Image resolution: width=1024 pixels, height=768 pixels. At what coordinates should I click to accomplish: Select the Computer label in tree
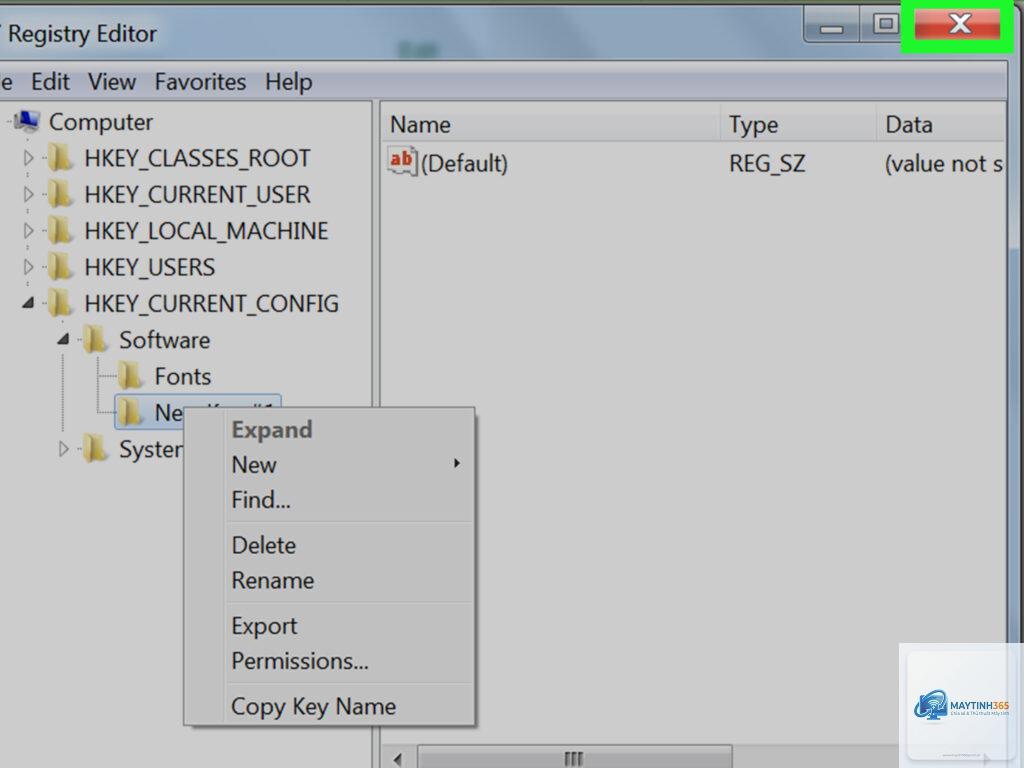pos(101,122)
